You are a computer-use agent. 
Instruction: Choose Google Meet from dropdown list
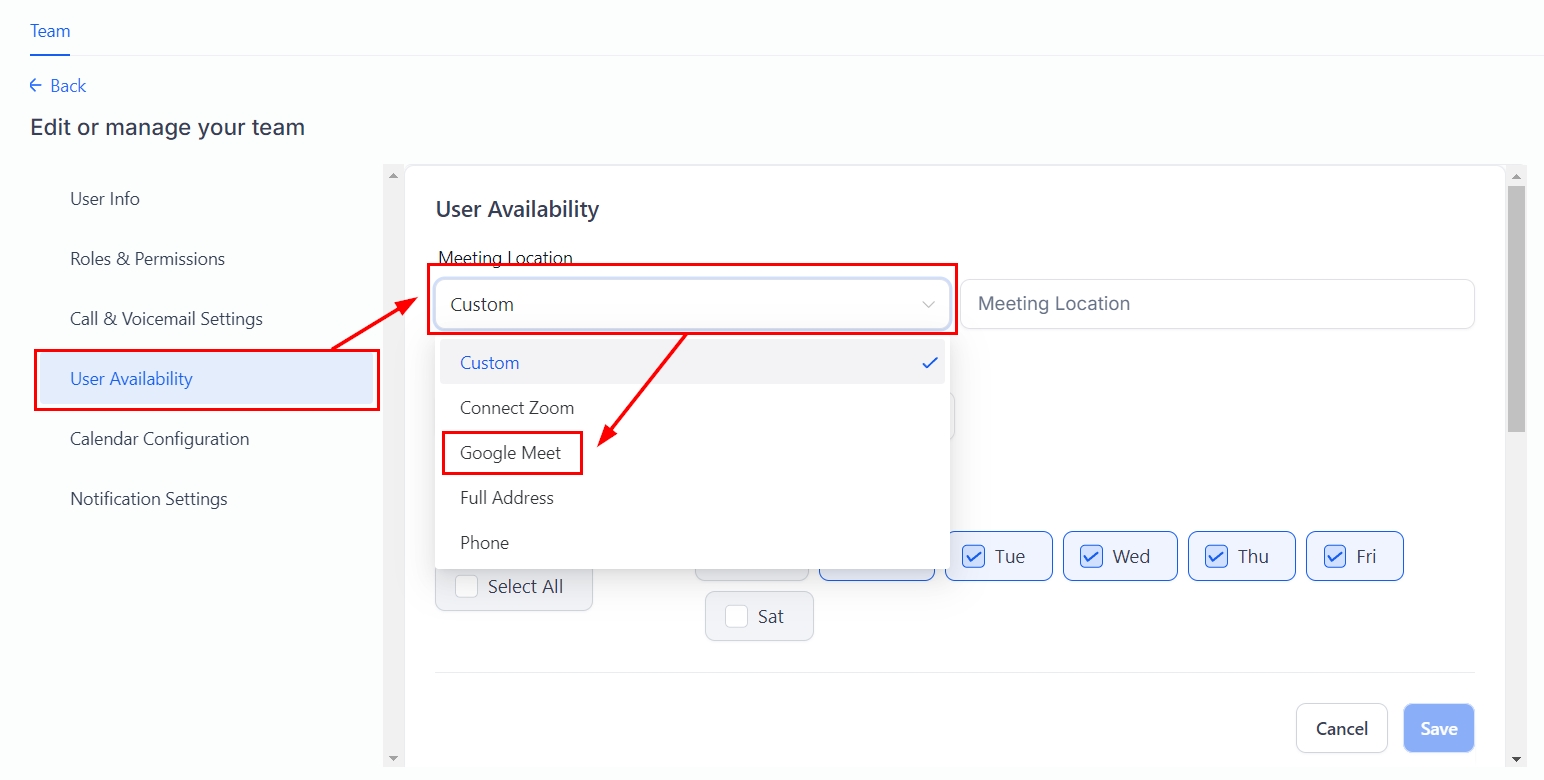point(511,453)
